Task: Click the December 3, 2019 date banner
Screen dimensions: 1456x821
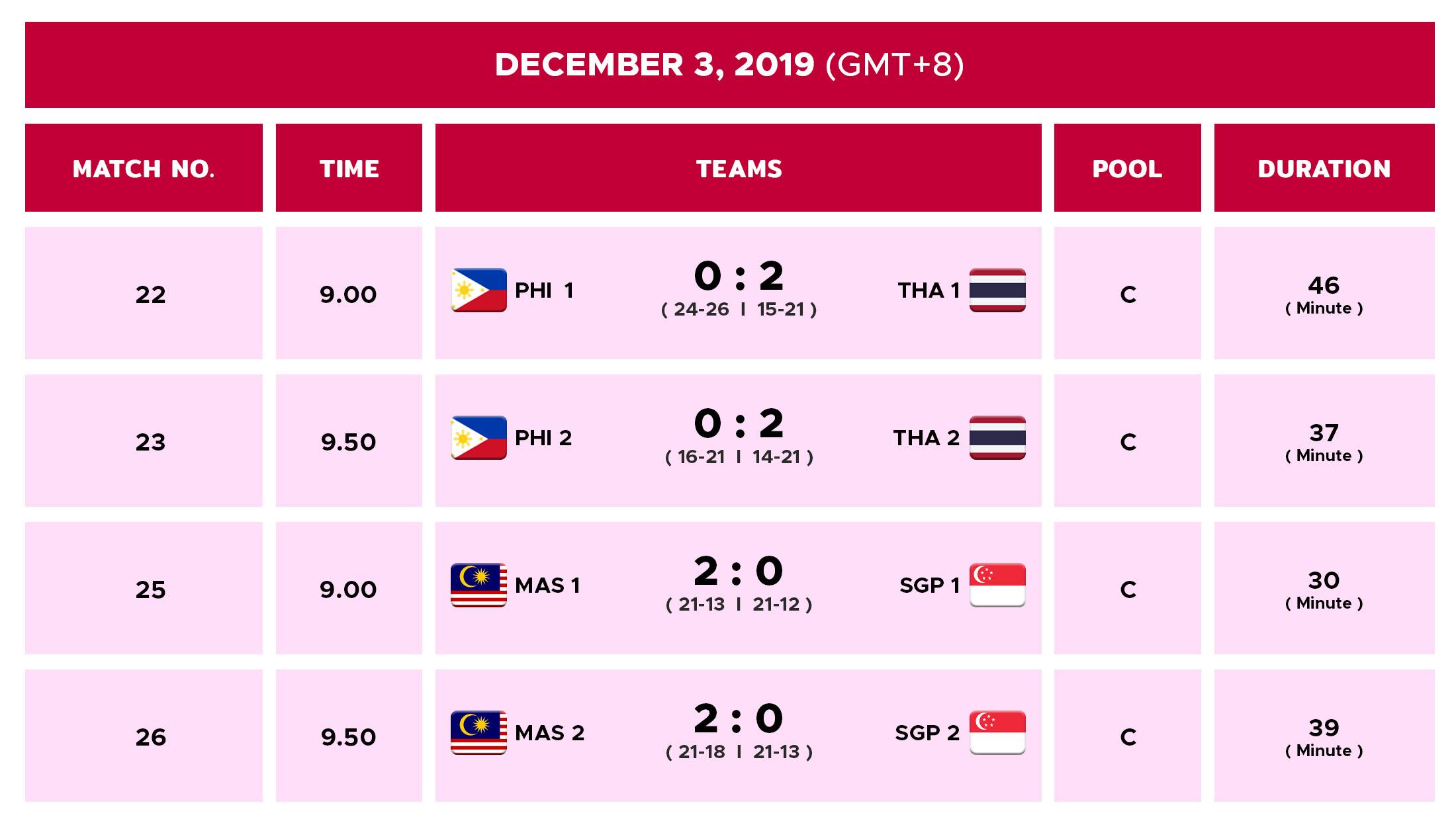Action: click(x=730, y=65)
